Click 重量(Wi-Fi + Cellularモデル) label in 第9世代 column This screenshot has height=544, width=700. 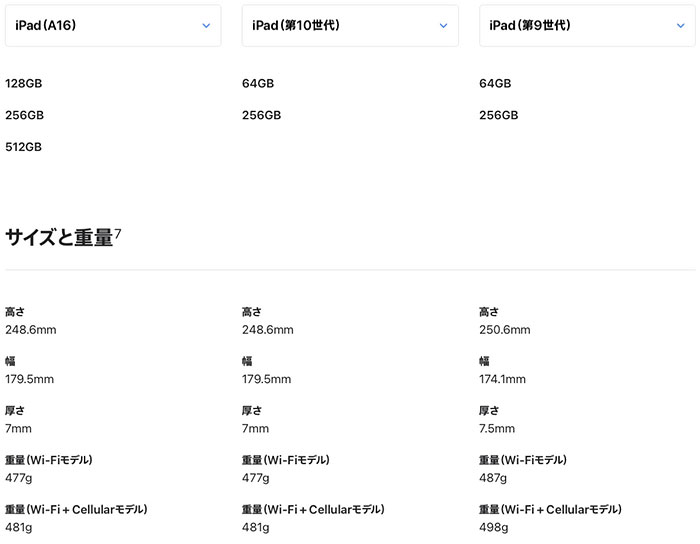coord(550,509)
